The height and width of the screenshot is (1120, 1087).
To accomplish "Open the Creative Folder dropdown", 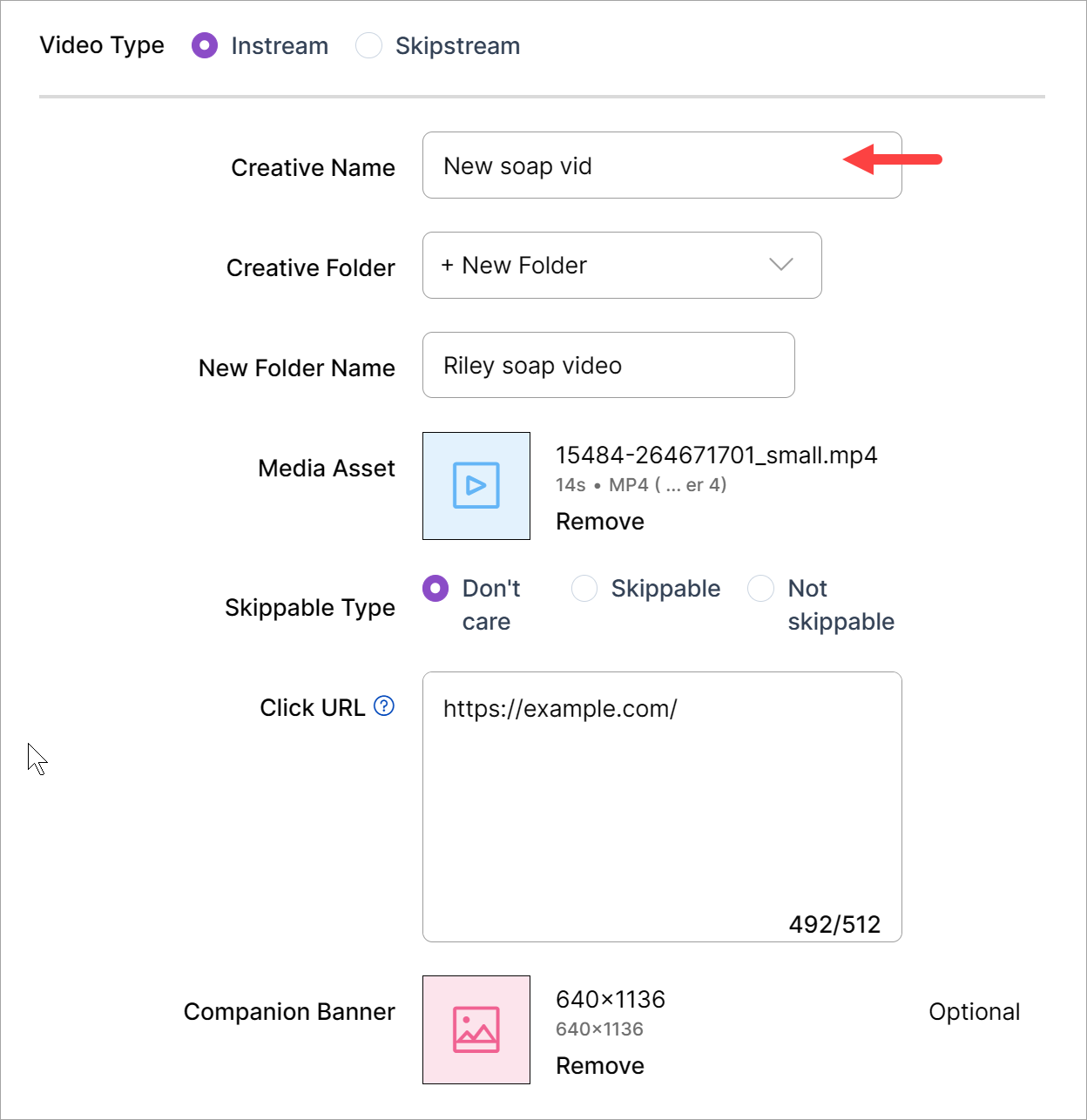I will pyautogui.click(x=621, y=266).
